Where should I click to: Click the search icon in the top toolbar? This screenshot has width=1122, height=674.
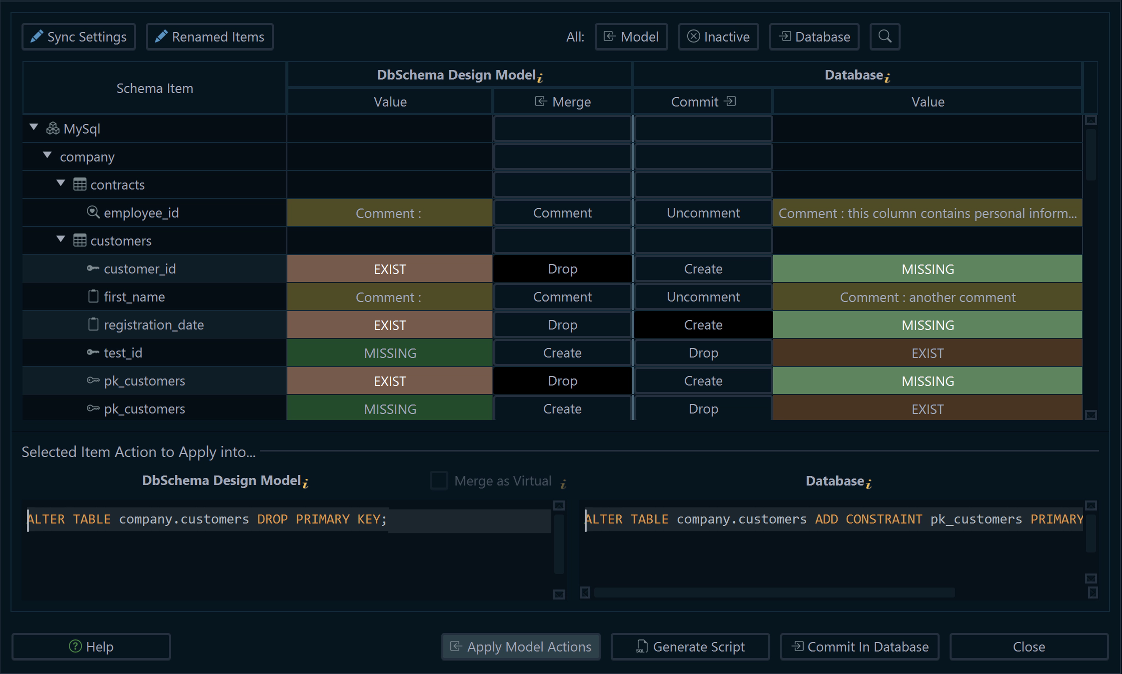pos(884,36)
